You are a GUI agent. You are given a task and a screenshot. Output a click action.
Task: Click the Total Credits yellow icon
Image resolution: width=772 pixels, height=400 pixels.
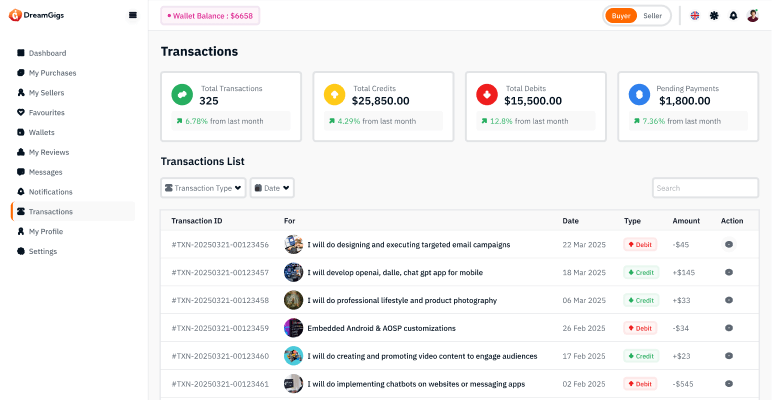pos(334,94)
